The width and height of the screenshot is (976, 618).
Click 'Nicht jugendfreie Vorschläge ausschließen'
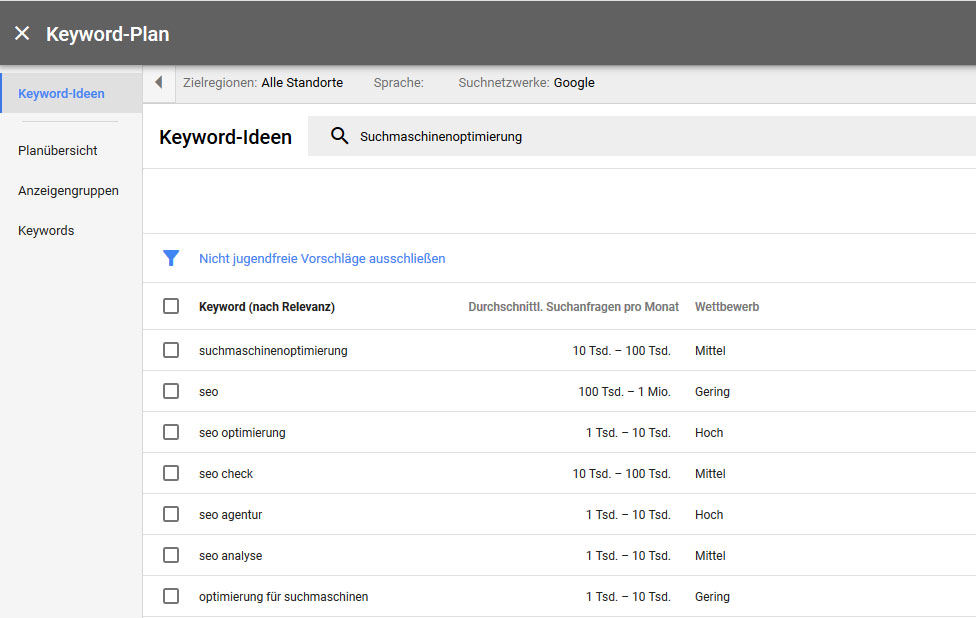321,258
